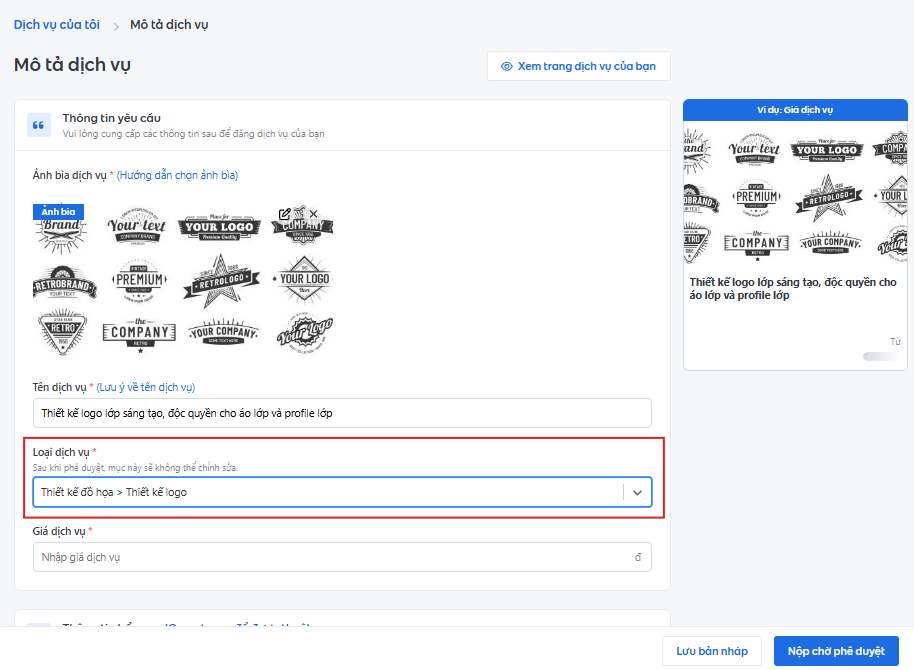This screenshot has height=670, width=914.
Task: Go to Dịch vụ của tôi breadcrumb
Action: (x=57, y=24)
